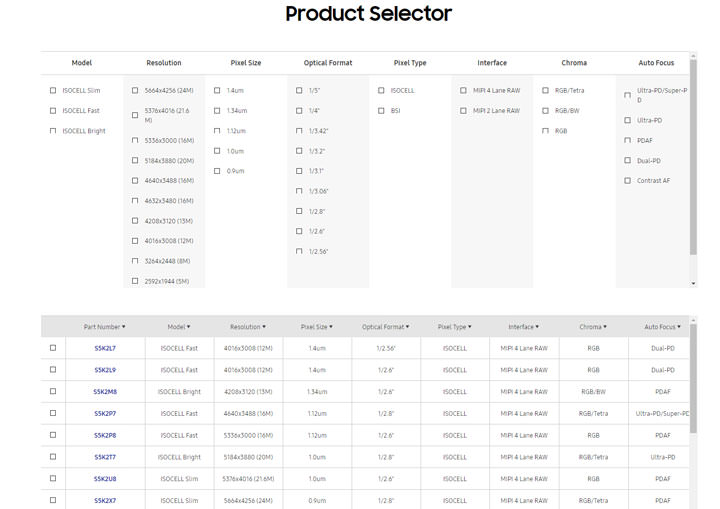Screen dimensions: 720x509
Task: Click the results table scrollbar up arrow
Action: tap(694, 321)
